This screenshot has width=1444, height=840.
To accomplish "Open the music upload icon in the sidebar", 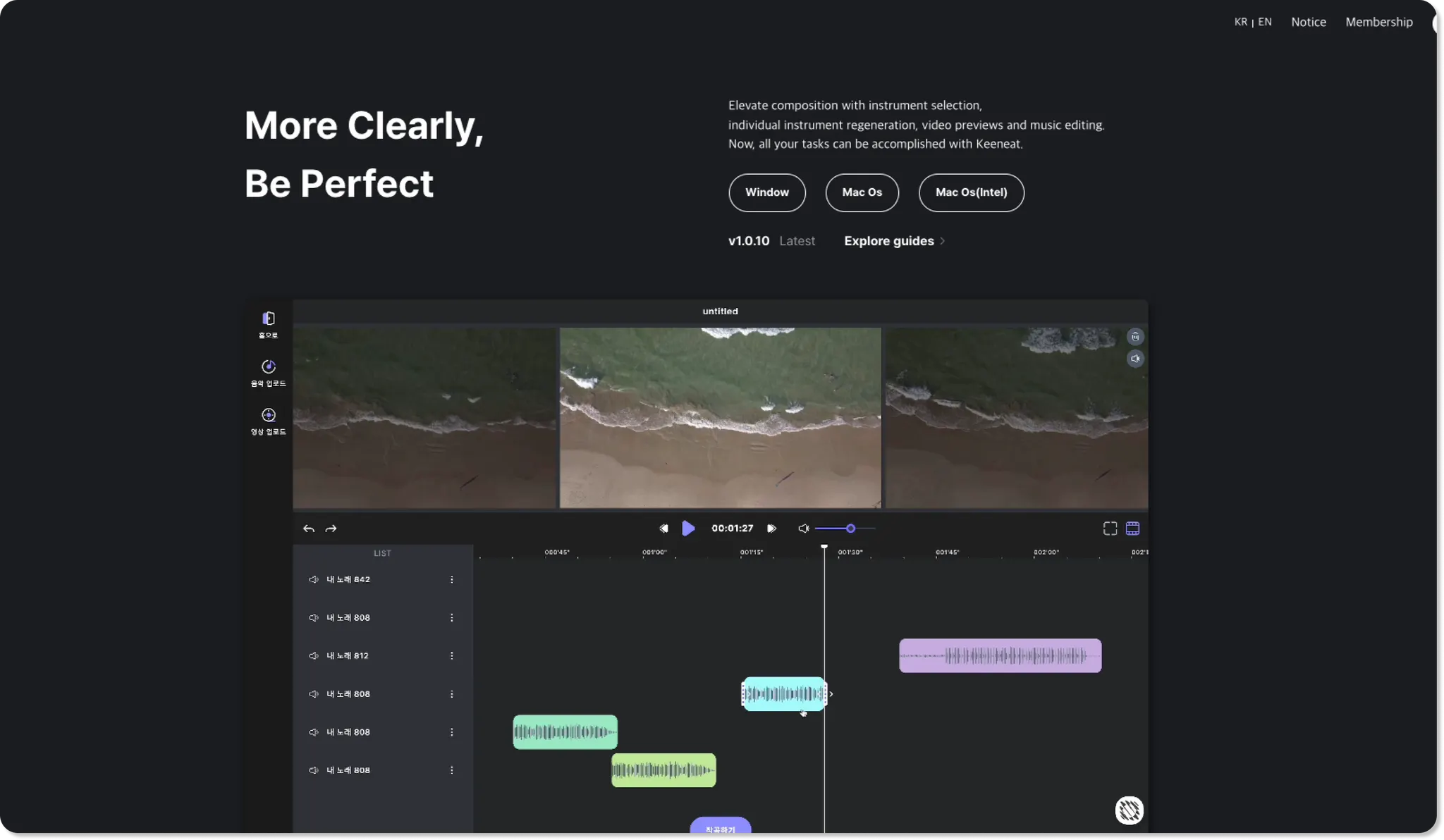I will [x=268, y=366].
